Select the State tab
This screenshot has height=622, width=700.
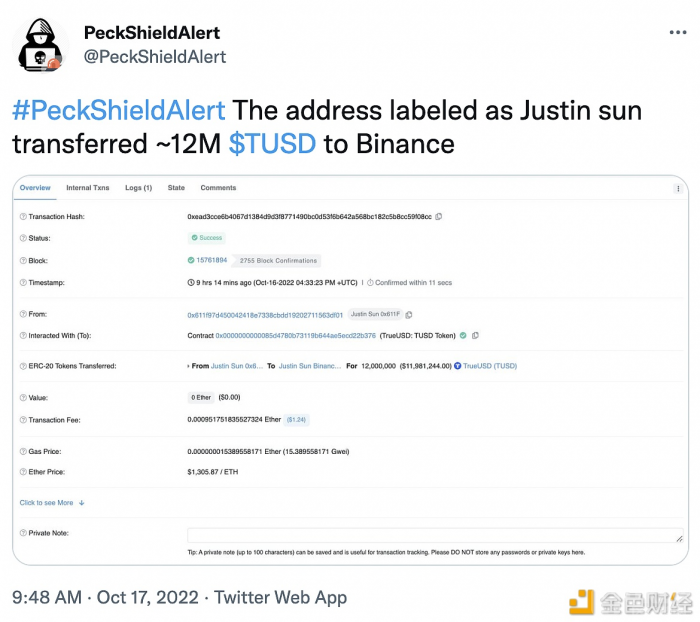tap(176, 188)
